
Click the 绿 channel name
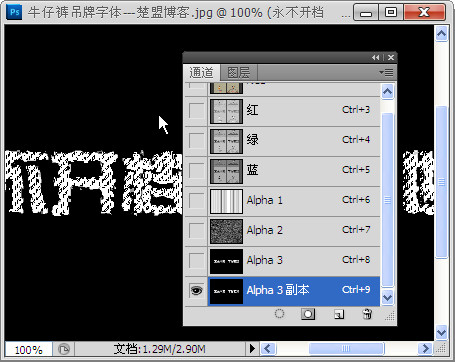(252, 140)
